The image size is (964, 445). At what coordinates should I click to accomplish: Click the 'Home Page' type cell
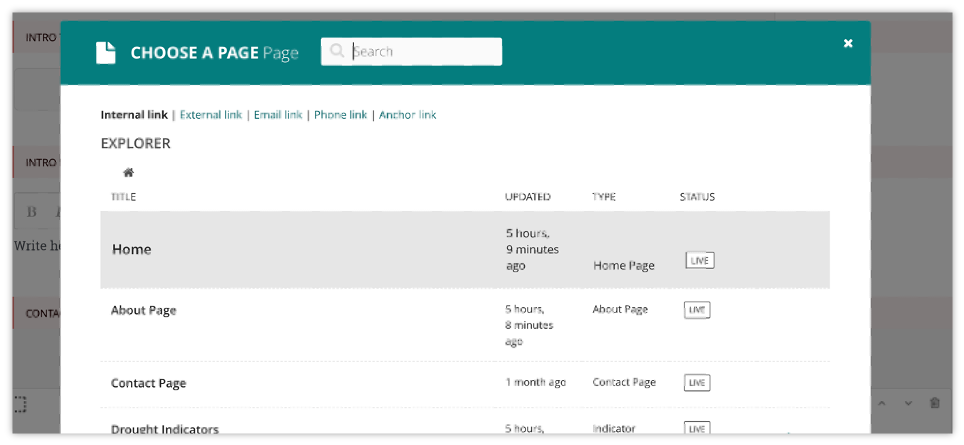624,266
